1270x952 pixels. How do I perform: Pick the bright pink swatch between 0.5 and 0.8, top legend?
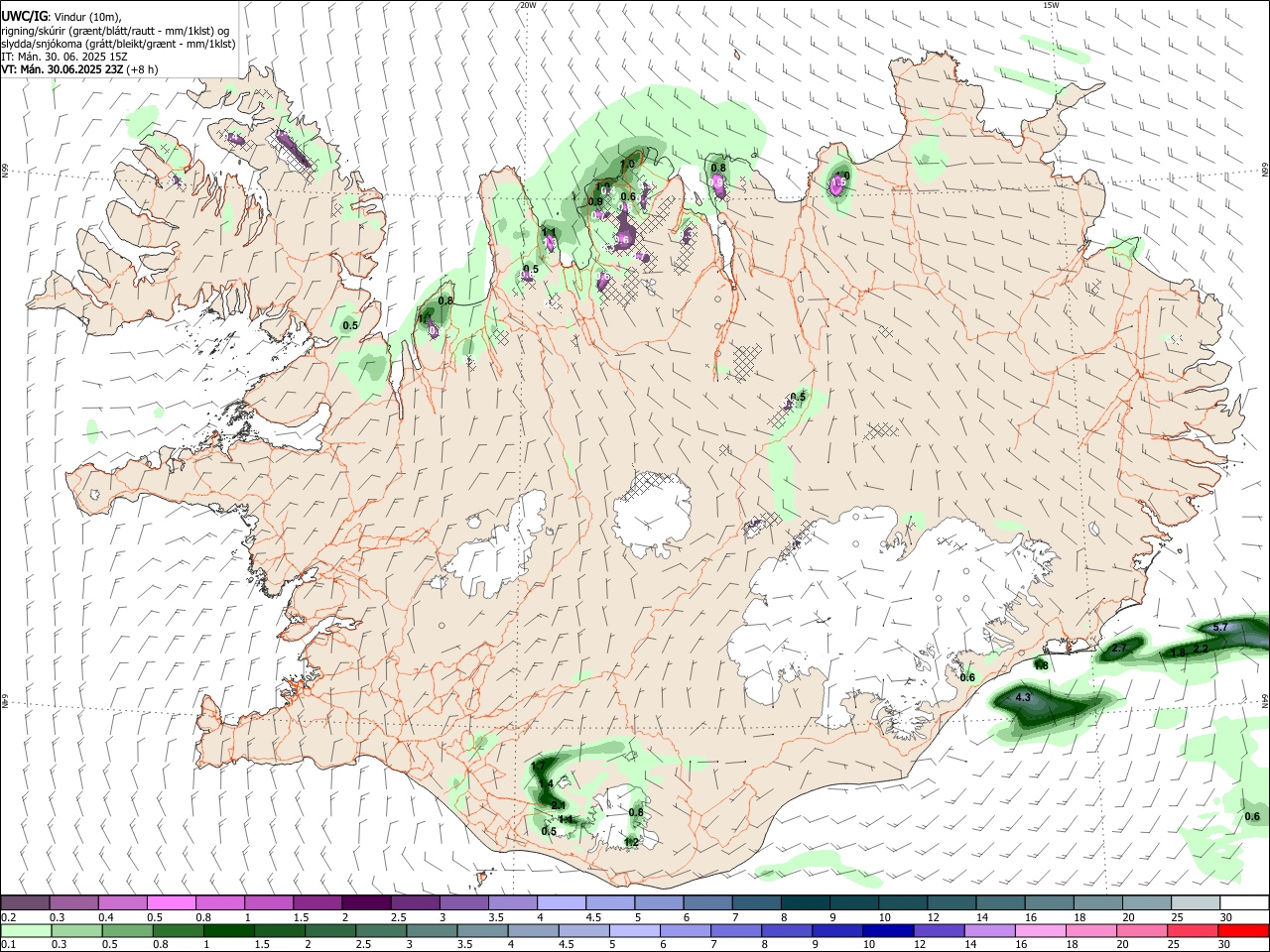(x=172, y=903)
